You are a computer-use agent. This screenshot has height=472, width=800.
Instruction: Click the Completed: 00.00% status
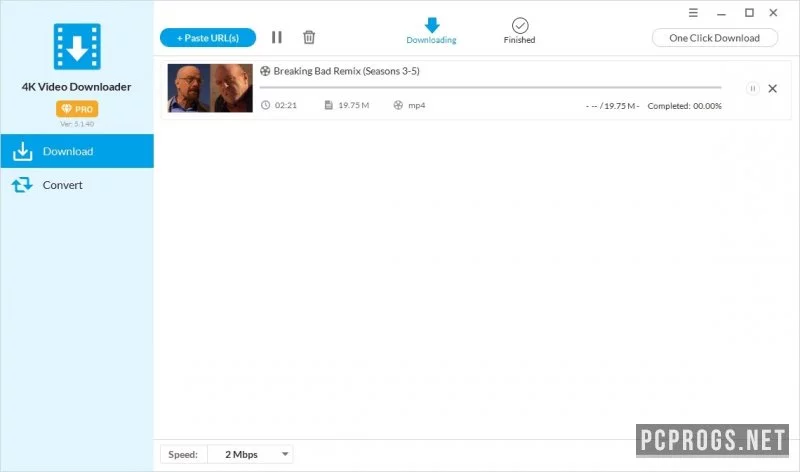[x=685, y=106]
